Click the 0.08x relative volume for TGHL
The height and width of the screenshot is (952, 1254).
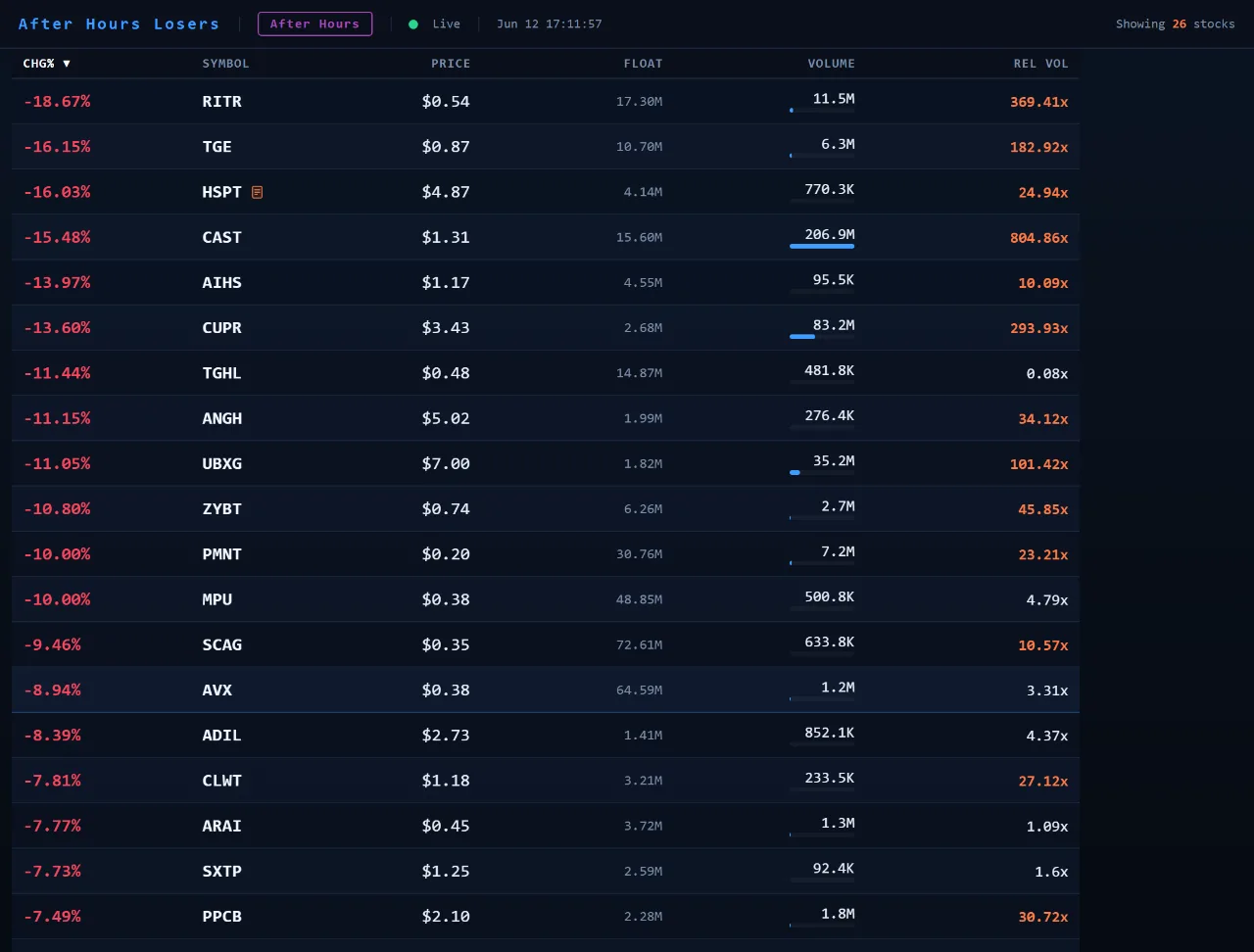click(x=1047, y=373)
